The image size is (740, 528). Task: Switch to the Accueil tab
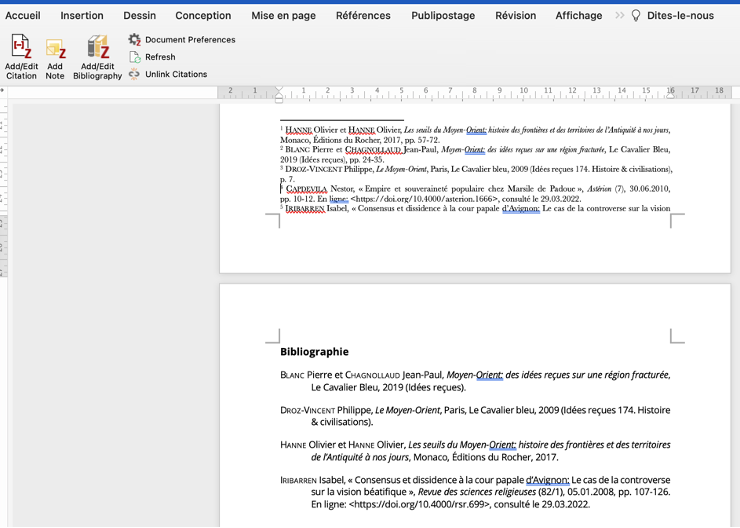point(23,16)
